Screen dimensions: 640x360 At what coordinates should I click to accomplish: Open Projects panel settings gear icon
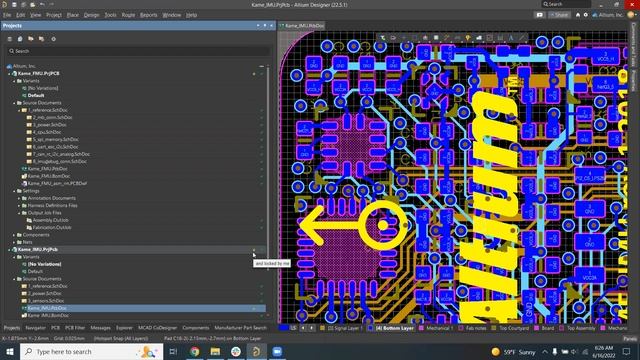pyautogui.click(x=53, y=39)
